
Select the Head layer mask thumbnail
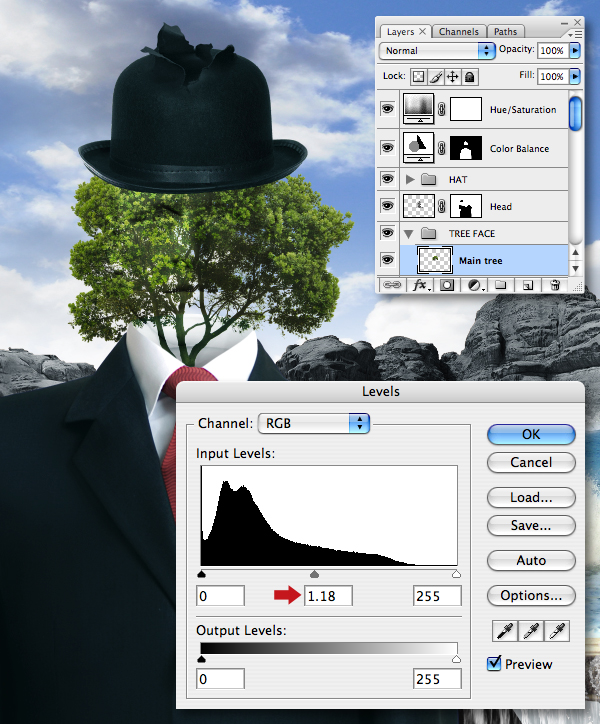(466, 206)
